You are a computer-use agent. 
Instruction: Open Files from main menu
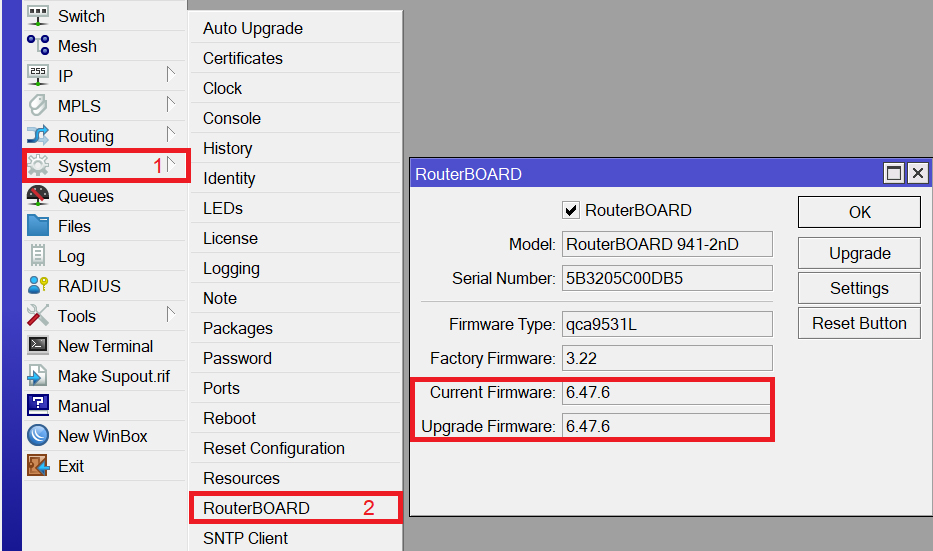point(104,226)
